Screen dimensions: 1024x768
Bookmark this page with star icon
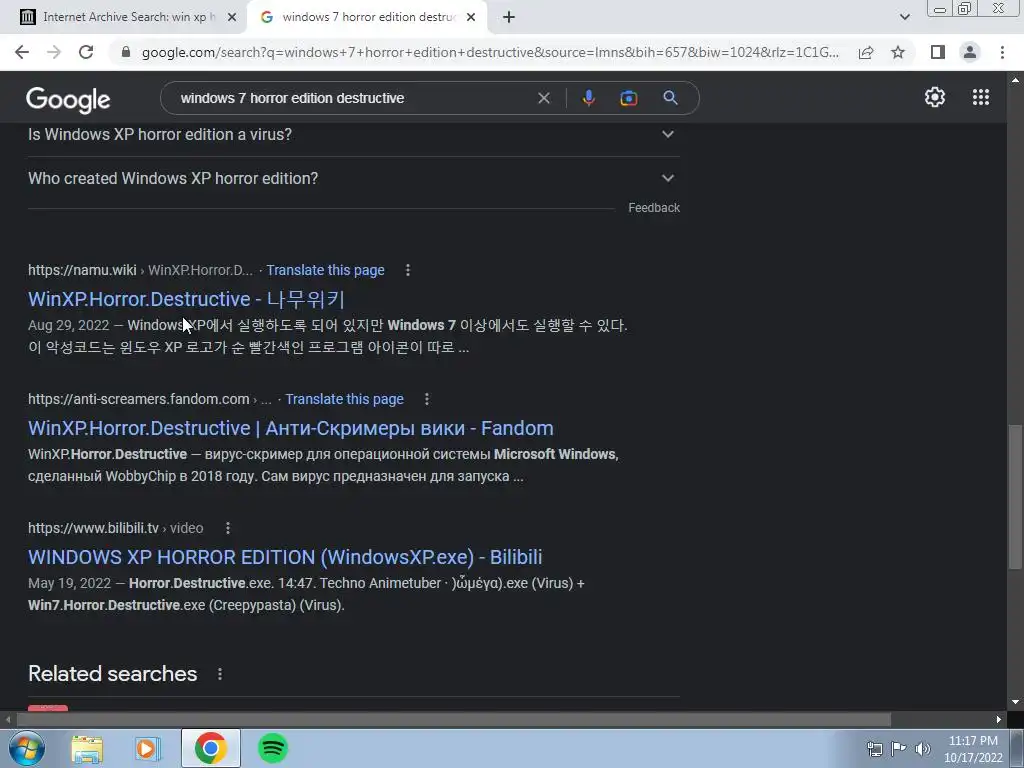coord(898,52)
